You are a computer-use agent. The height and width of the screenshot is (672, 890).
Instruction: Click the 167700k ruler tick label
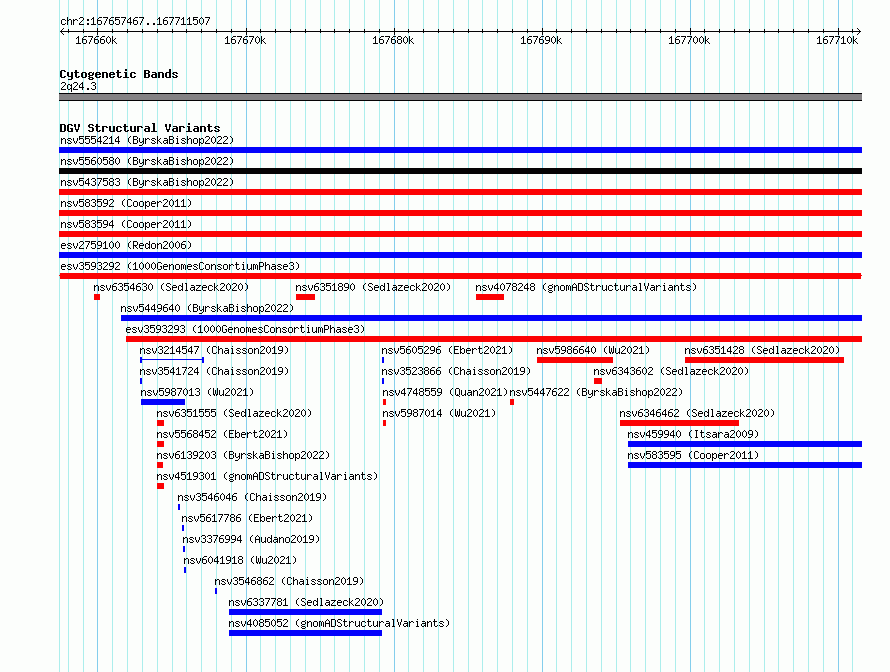click(689, 40)
